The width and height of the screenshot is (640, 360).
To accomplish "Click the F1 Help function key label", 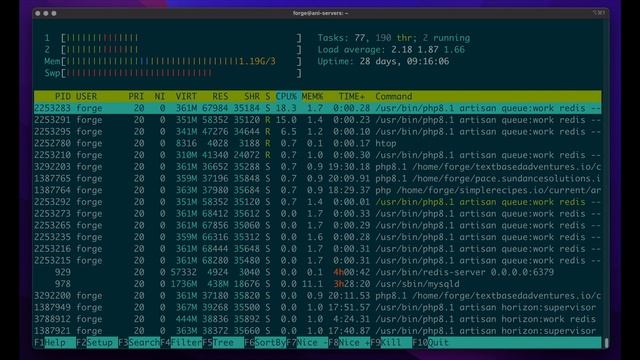I will pos(55,342).
